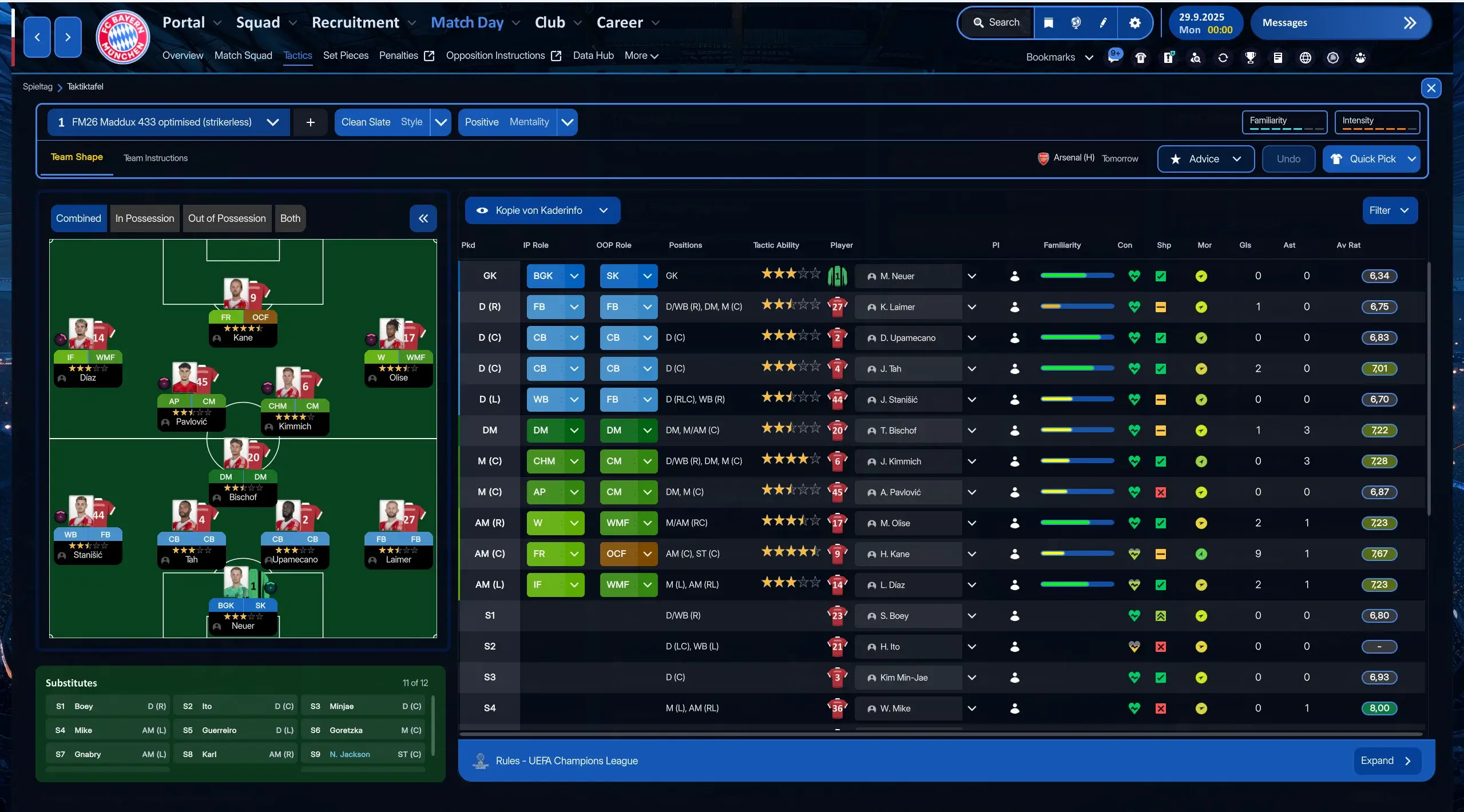Open the scouting magnifier bookmark icon

(1195, 57)
